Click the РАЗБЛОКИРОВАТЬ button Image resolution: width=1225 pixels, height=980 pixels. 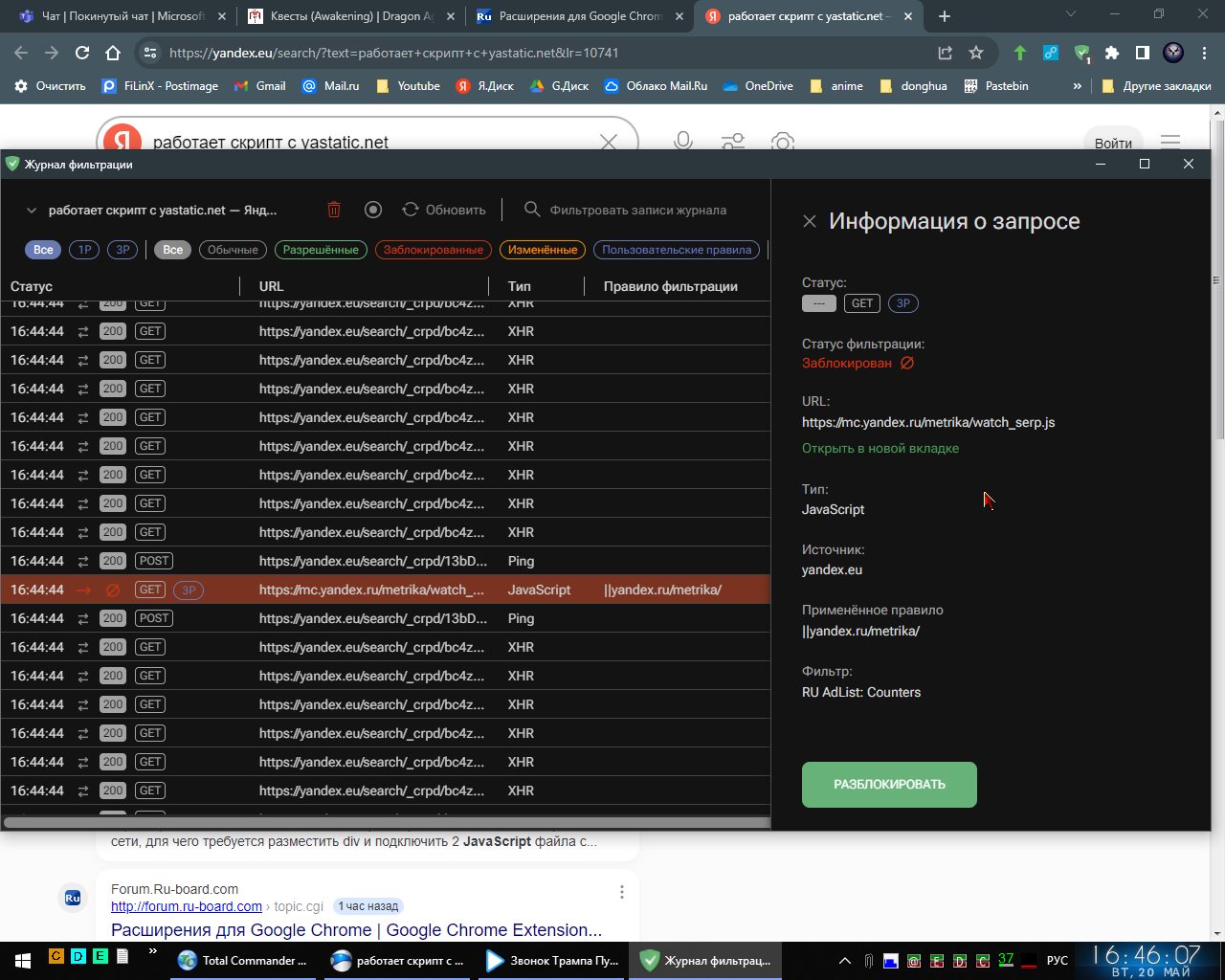point(889,785)
